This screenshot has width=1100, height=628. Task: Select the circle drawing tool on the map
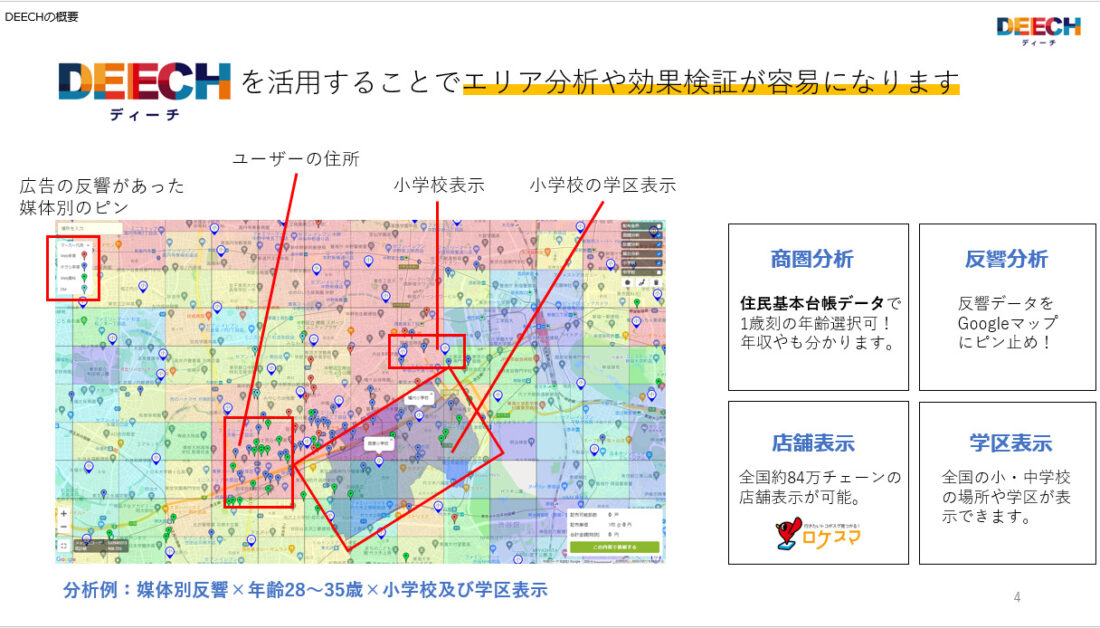(x=628, y=283)
